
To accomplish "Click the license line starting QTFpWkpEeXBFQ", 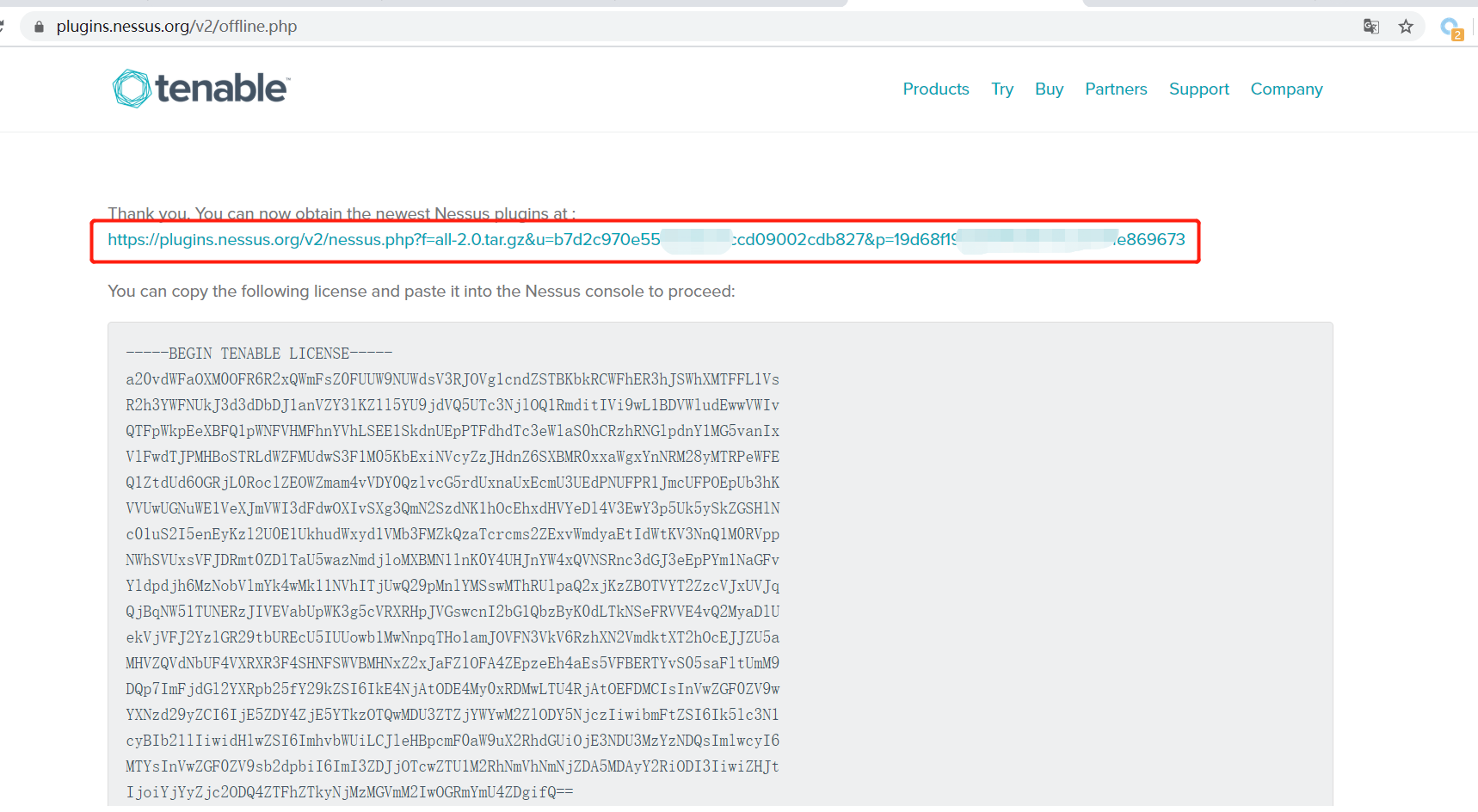I will (x=453, y=431).
